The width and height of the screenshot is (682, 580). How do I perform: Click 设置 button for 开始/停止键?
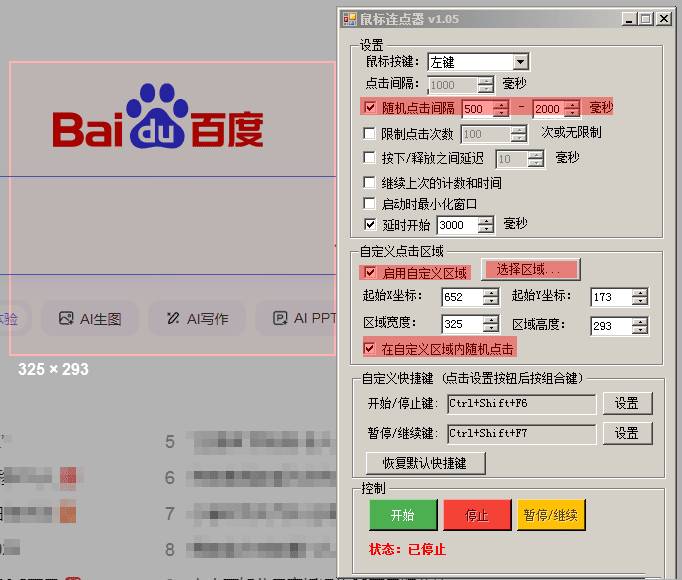click(x=627, y=403)
